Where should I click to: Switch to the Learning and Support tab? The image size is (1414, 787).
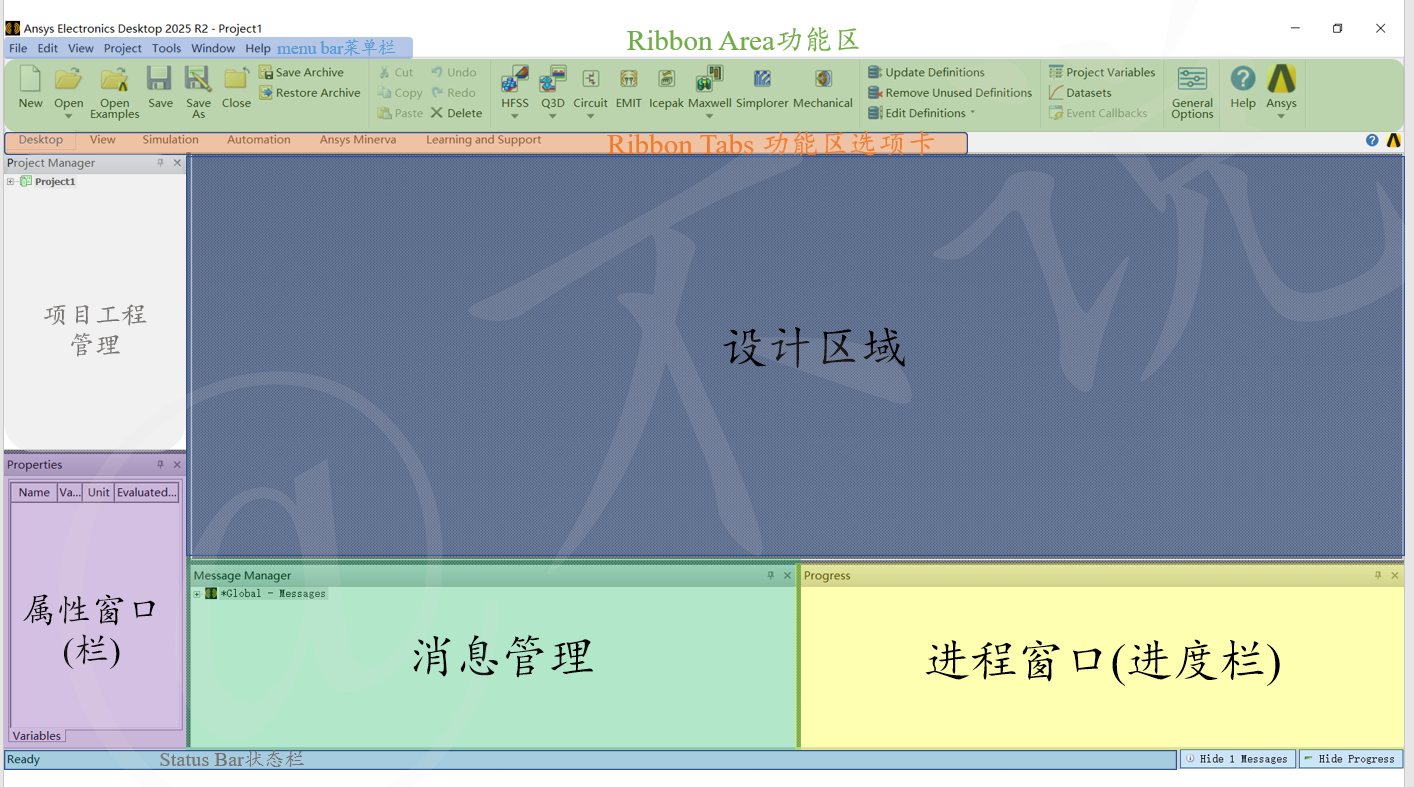(484, 140)
